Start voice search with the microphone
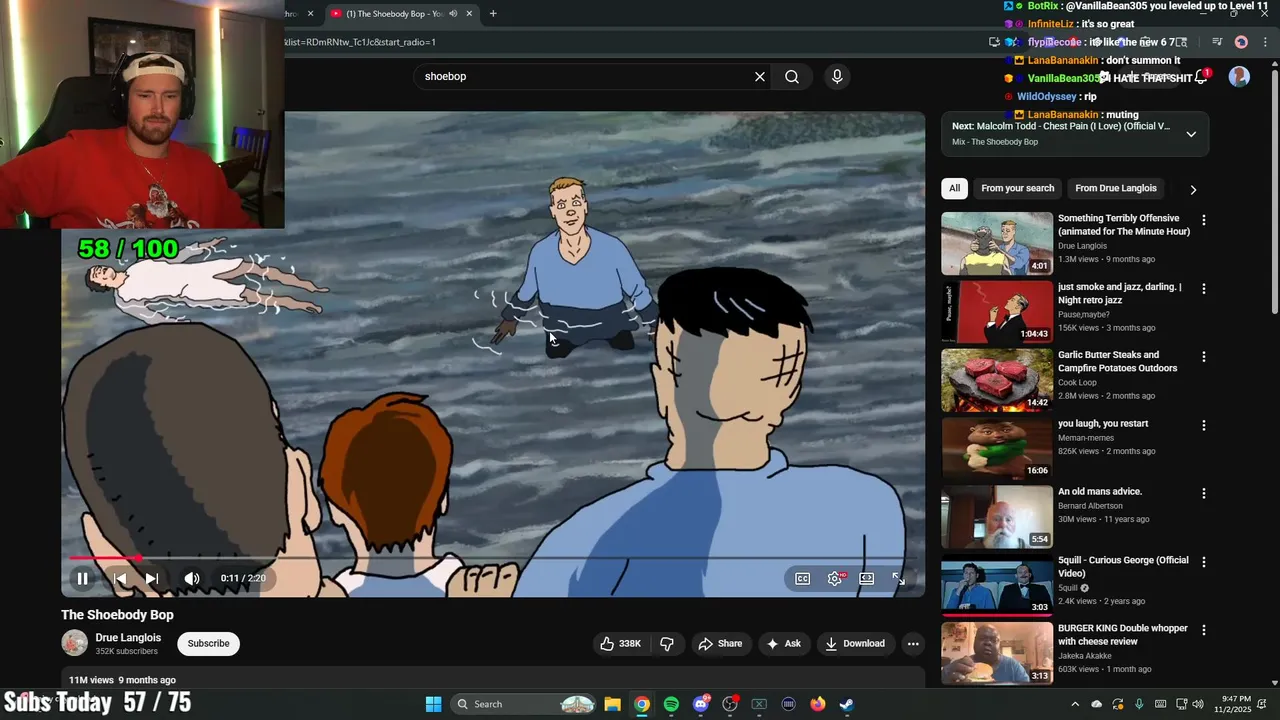This screenshot has height=720, width=1280. click(x=837, y=76)
